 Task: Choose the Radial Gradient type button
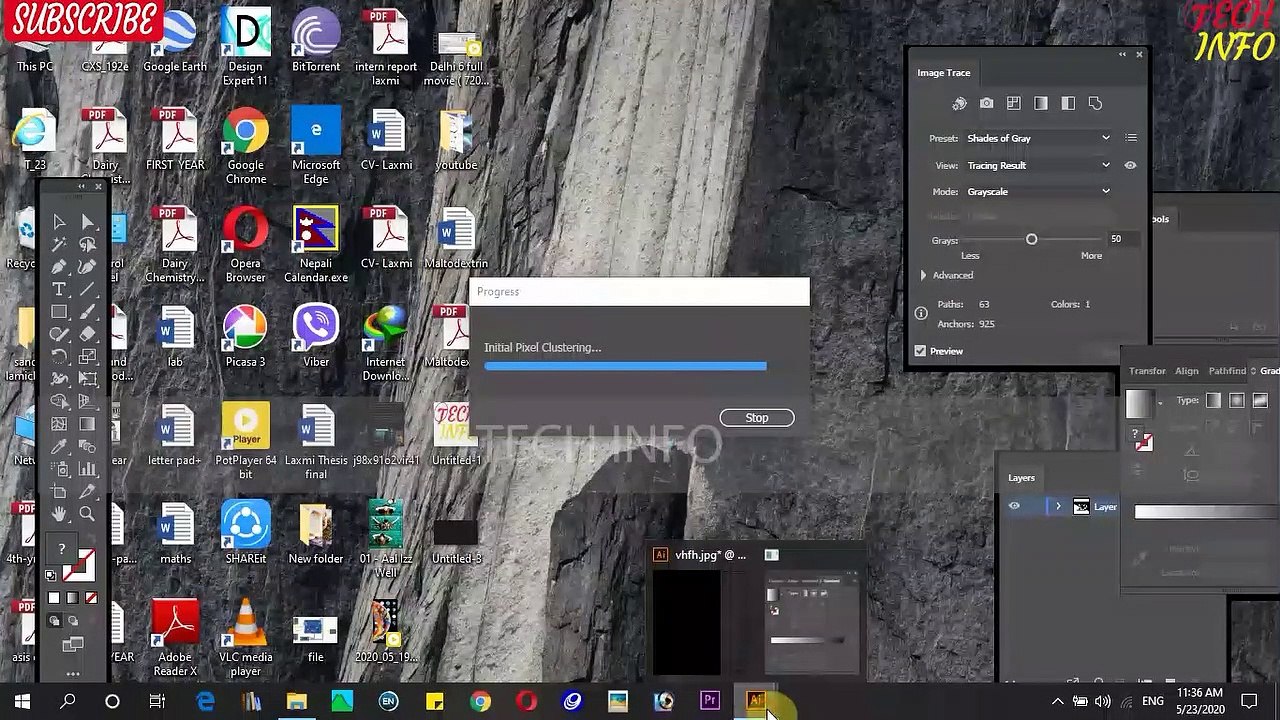pyautogui.click(x=1237, y=401)
